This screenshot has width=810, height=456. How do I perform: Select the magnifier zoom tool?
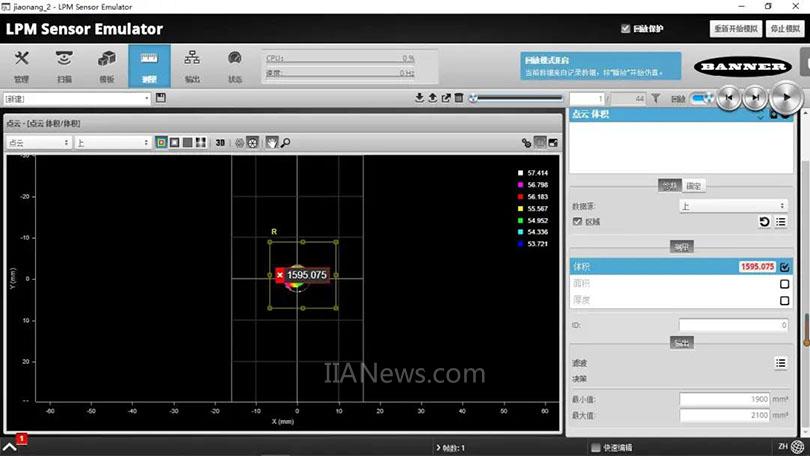pos(285,143)
